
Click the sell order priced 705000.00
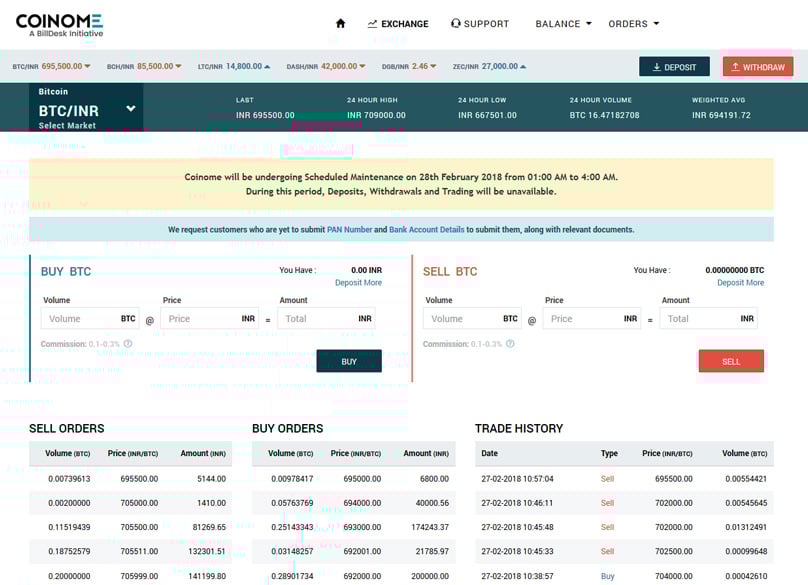coord(130,503)
